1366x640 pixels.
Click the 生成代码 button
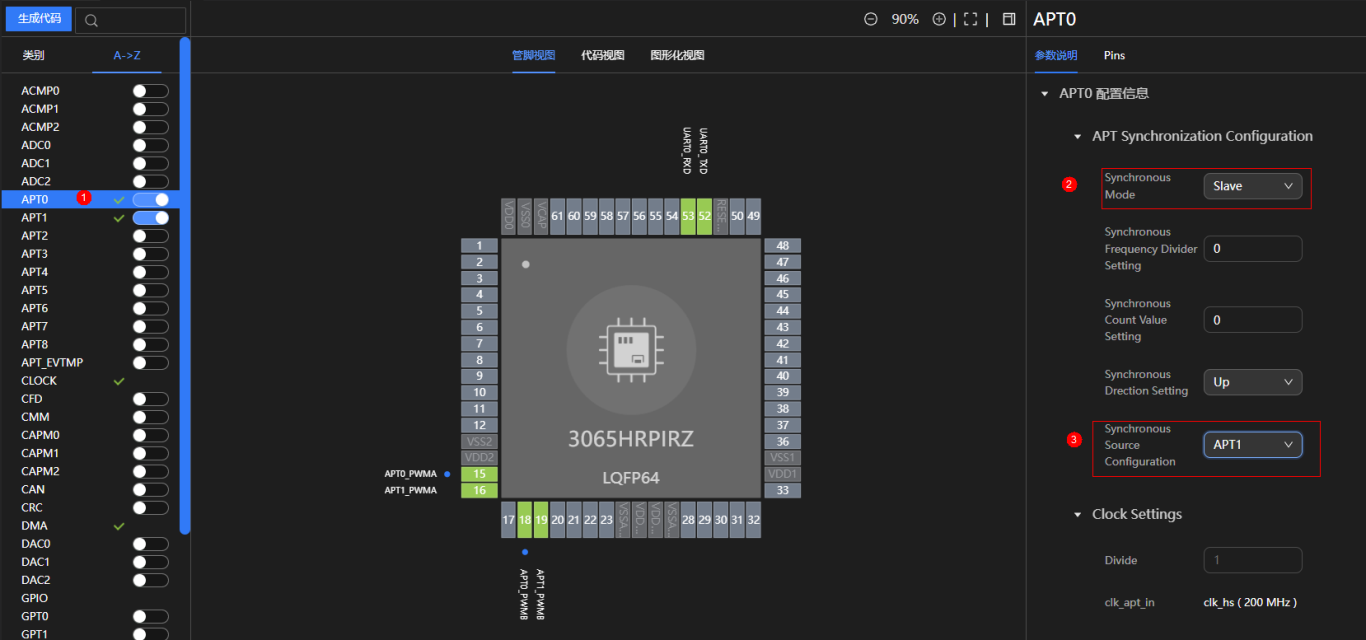click(39, 19)
